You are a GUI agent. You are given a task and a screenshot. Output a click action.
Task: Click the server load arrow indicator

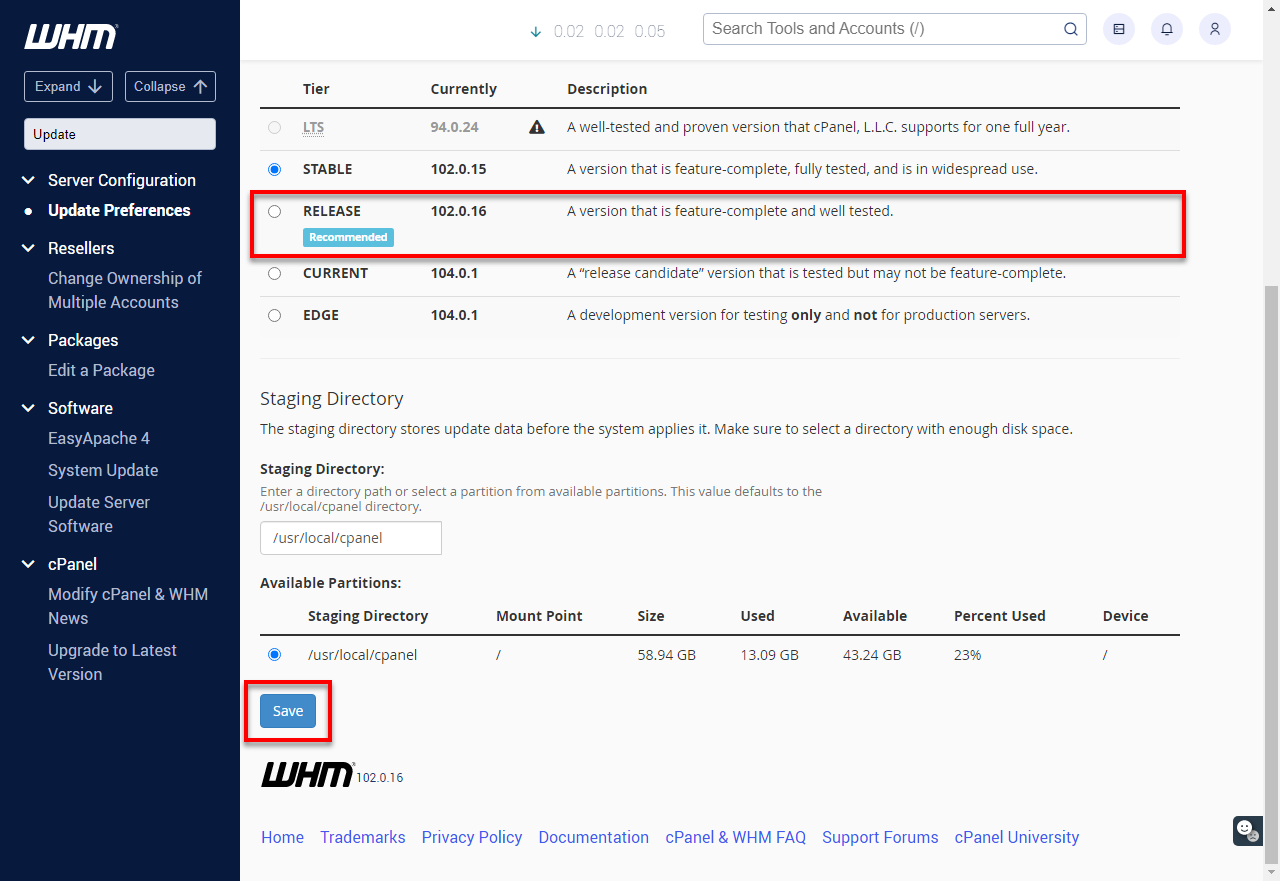(535, 31)
